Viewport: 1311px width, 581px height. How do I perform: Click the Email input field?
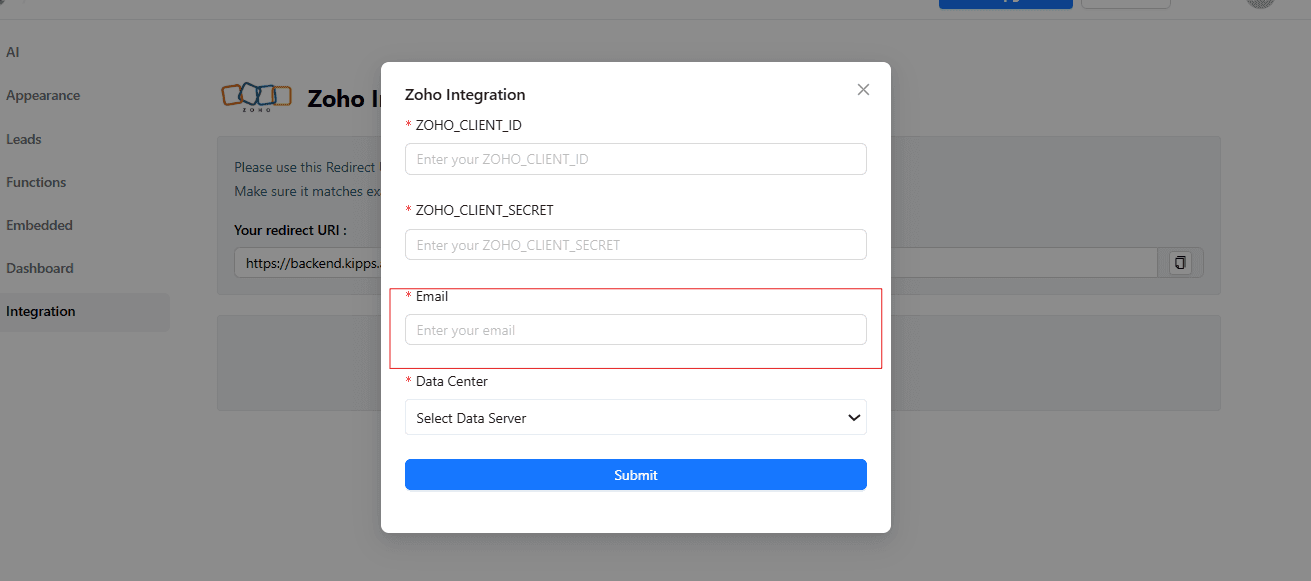pyautogui.click(x=635, y=330)
